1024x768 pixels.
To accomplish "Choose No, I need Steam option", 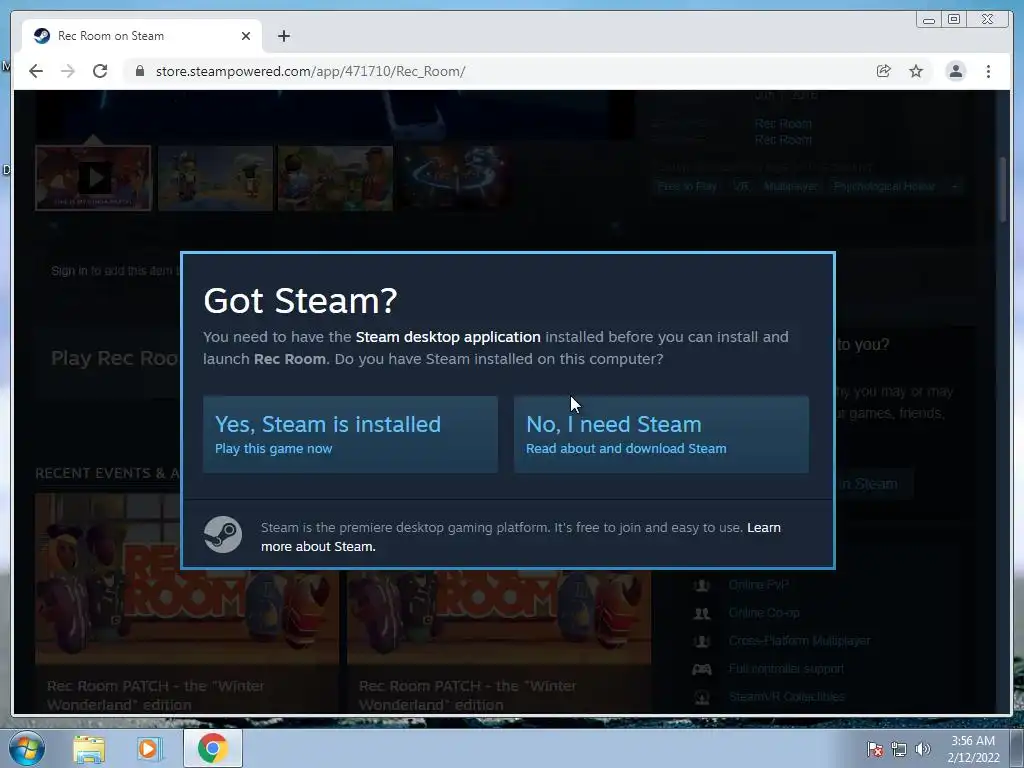I will point(661,434).
